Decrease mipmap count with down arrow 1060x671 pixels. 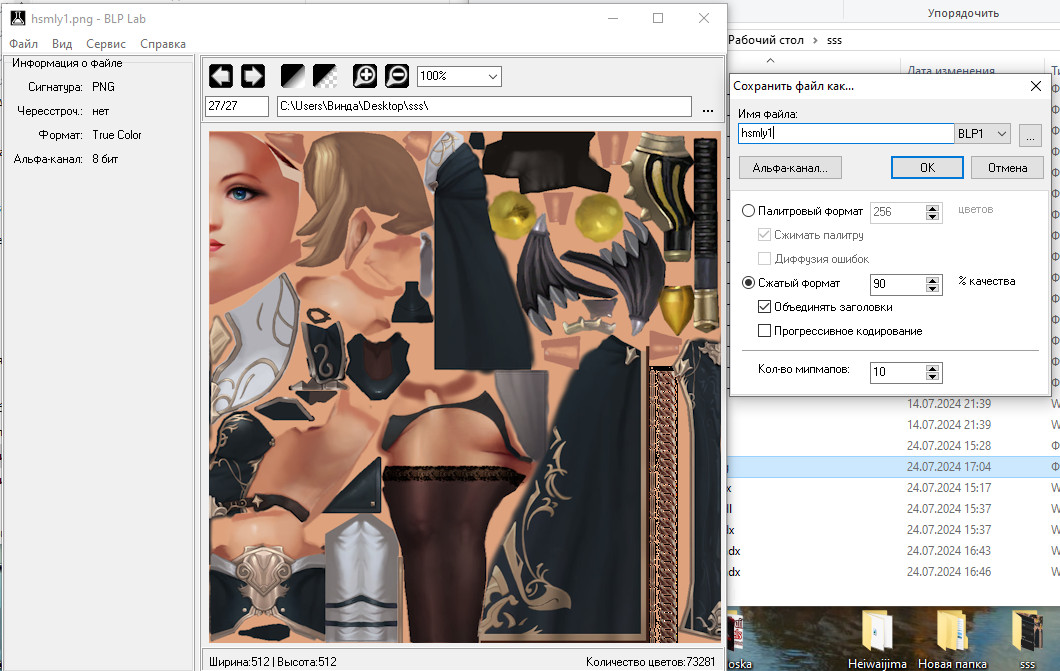tap(932, 376)
